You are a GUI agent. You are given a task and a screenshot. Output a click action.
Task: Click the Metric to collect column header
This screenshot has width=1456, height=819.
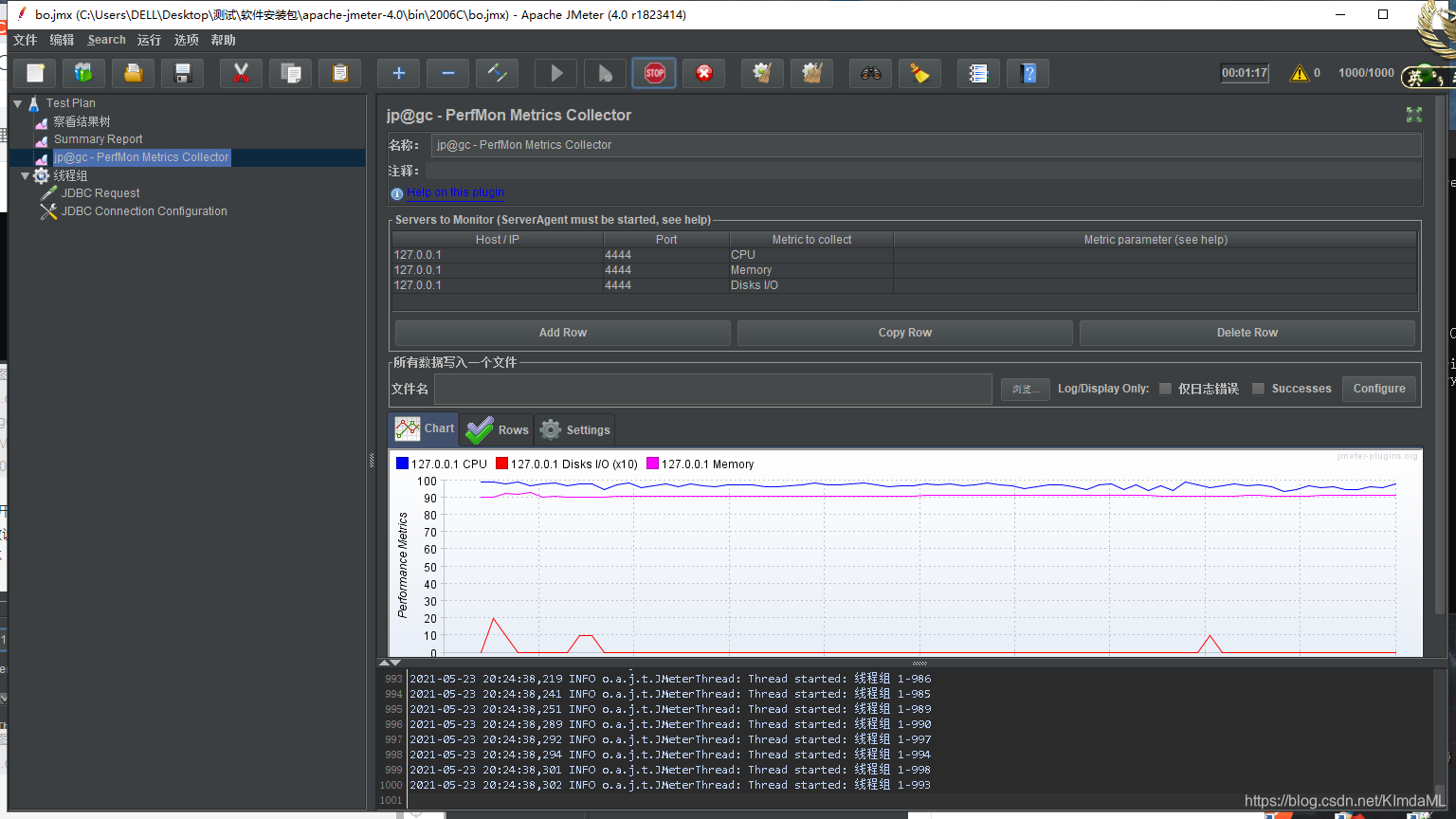(x=811, y=240)
